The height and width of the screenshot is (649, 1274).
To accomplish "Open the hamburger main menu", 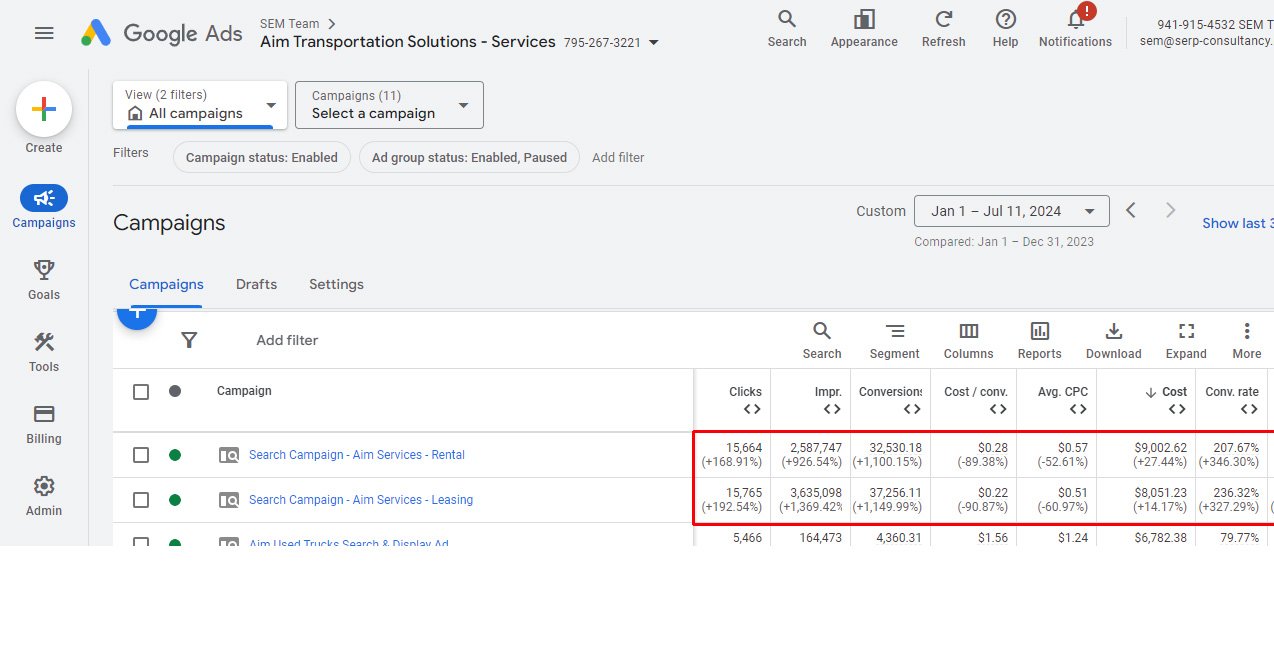I will click(x=44, y=33).
